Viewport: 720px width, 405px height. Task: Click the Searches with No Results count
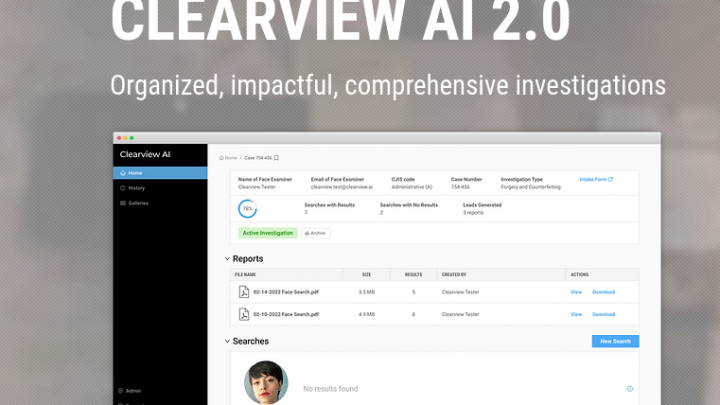(x=382, y=213)
